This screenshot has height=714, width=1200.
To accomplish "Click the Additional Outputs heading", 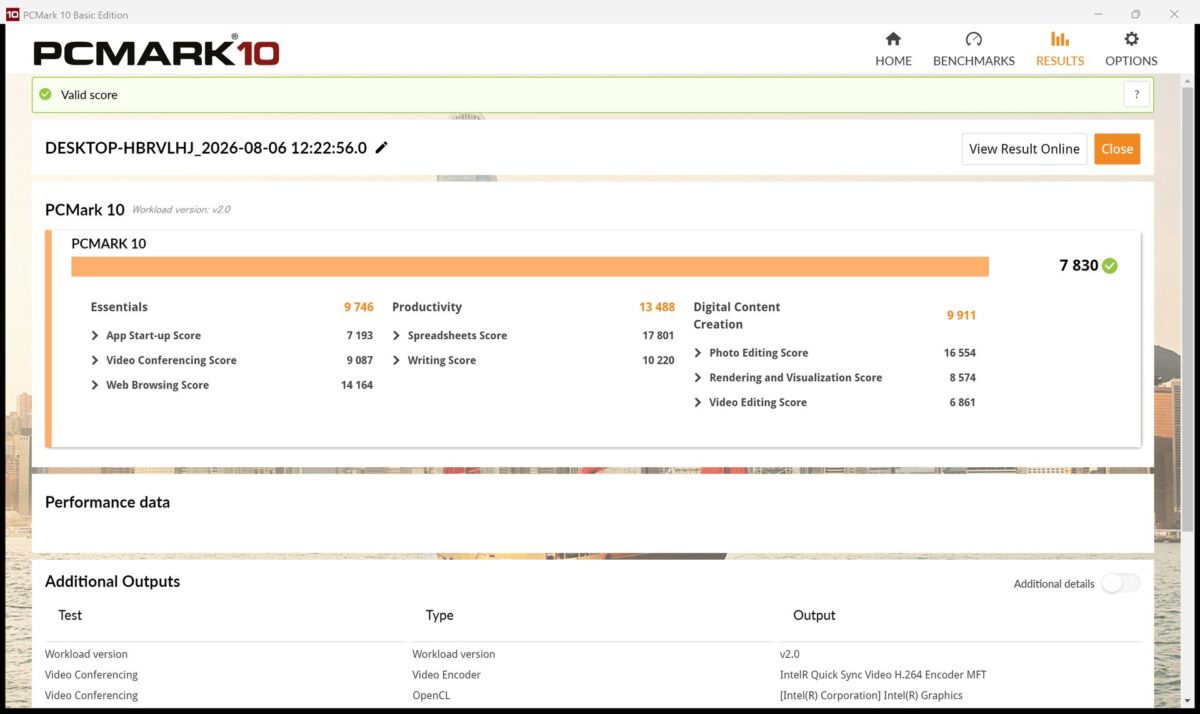I will (112, 581).
